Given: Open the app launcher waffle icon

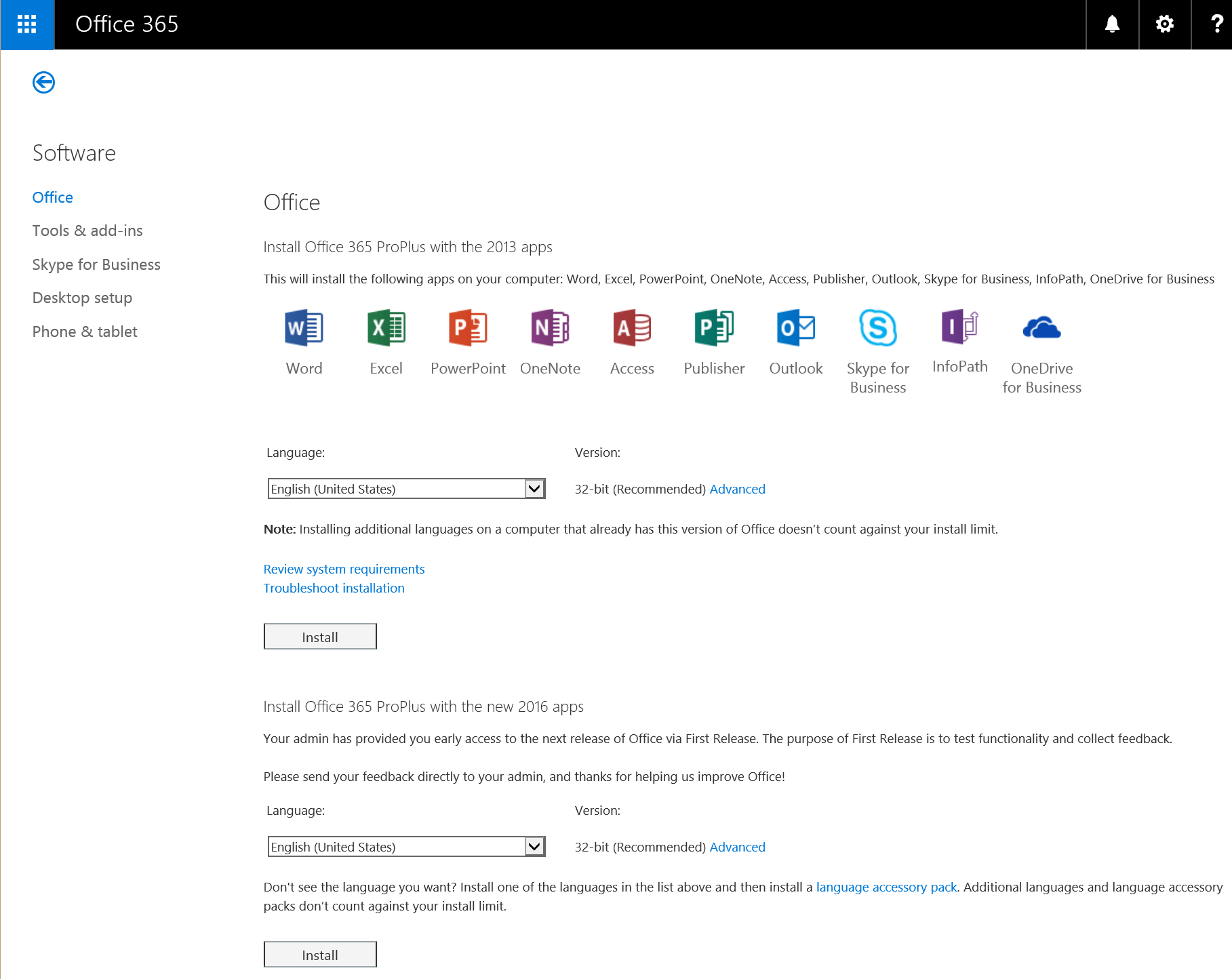Looking at the screenshot, I should (x=26, y=24).
